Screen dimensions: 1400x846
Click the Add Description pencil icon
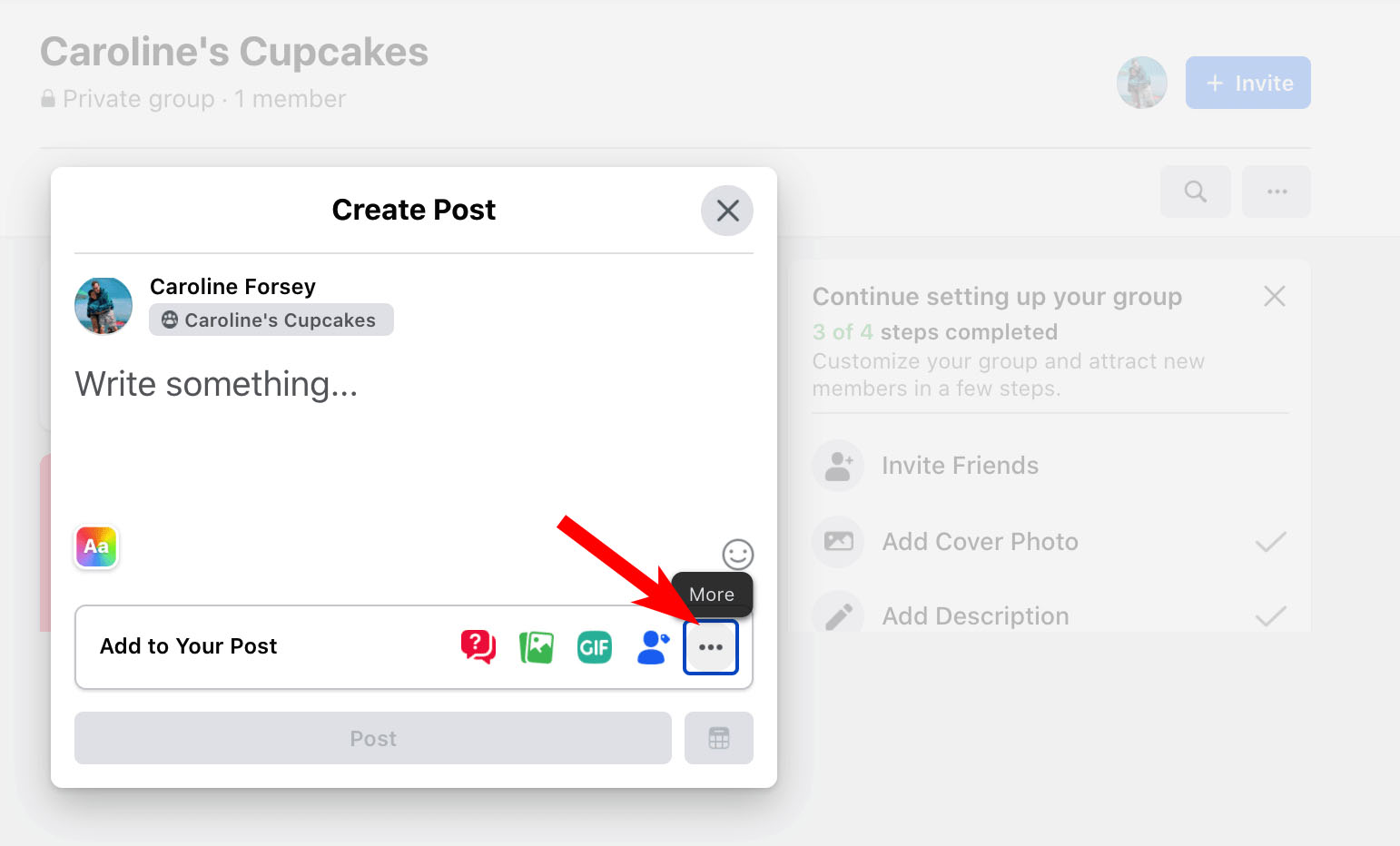(x=838, y=615)
